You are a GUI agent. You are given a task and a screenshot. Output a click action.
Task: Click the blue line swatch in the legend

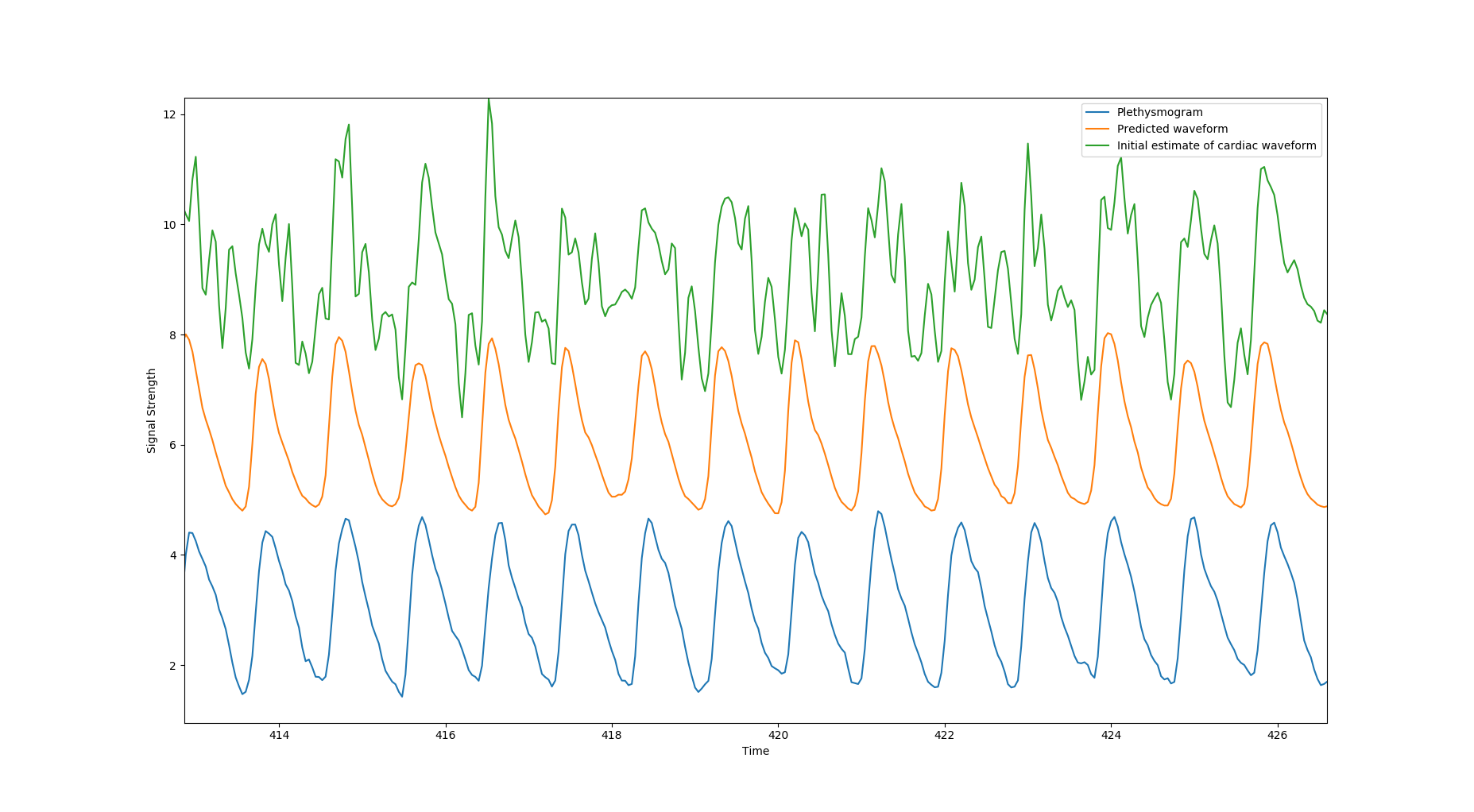coord(1097,113)
